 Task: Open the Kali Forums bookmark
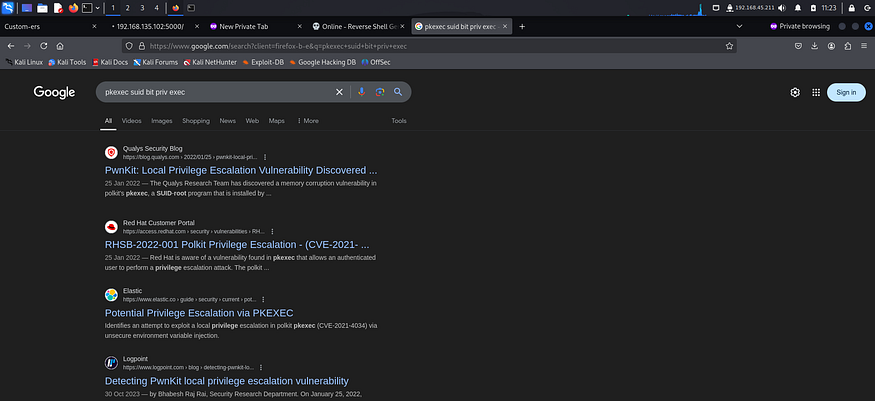point(156,62)
